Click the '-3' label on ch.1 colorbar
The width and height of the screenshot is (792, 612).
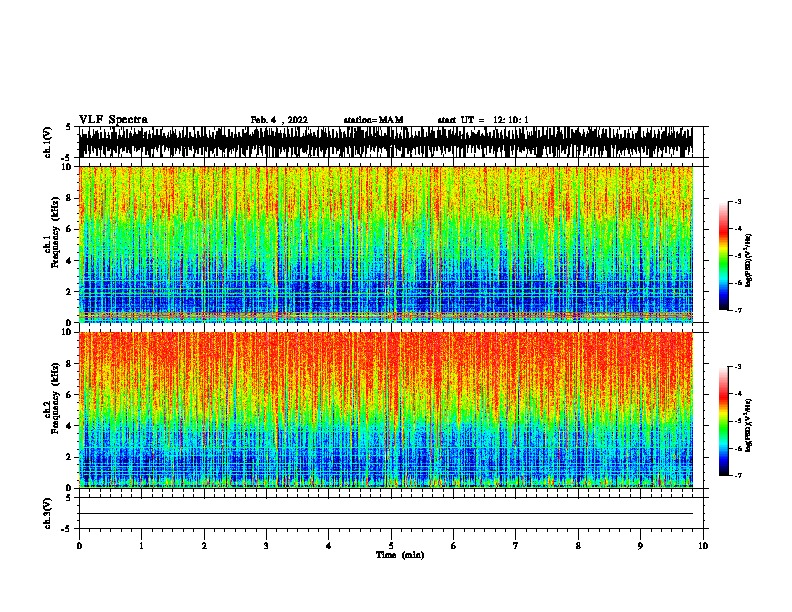(x=737, y=202)
